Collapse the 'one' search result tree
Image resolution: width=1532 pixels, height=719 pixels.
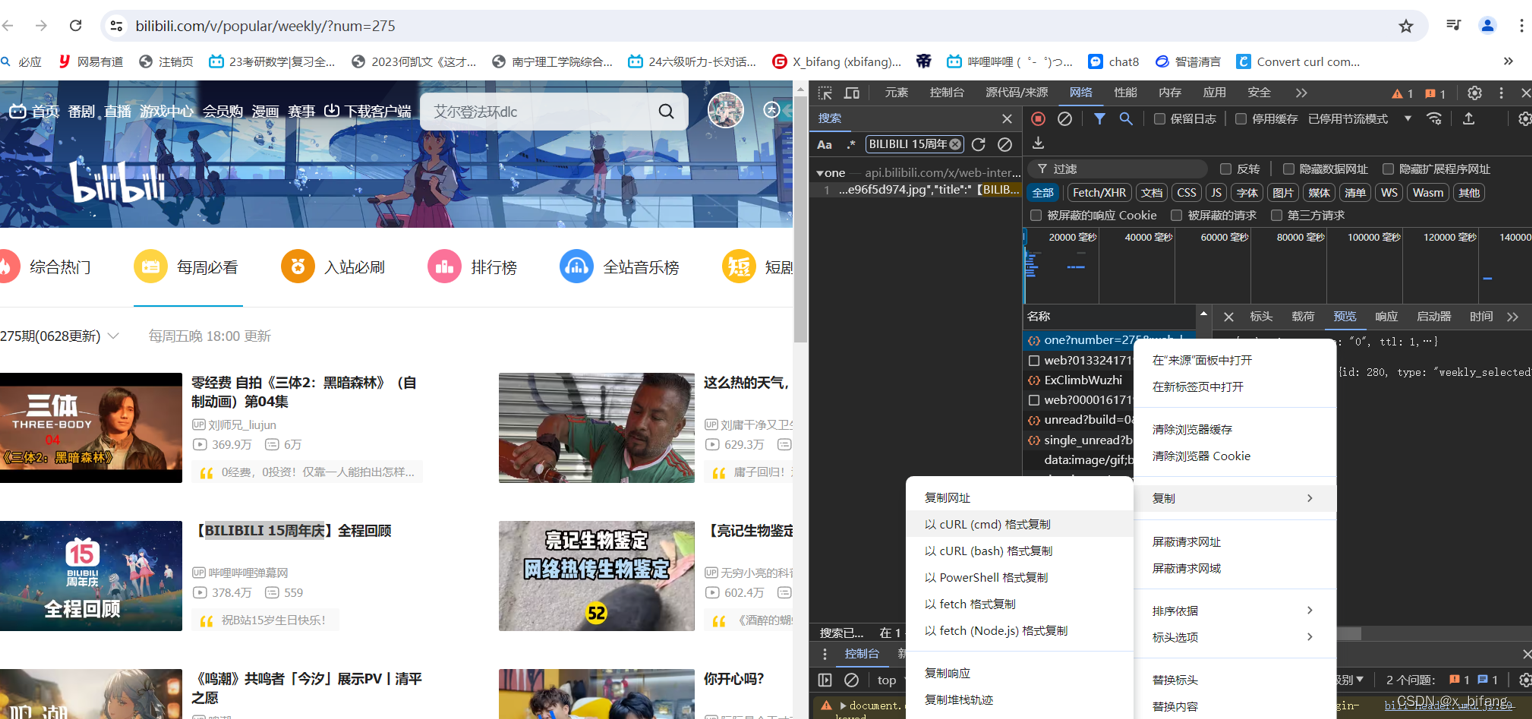tap(820, 173)
